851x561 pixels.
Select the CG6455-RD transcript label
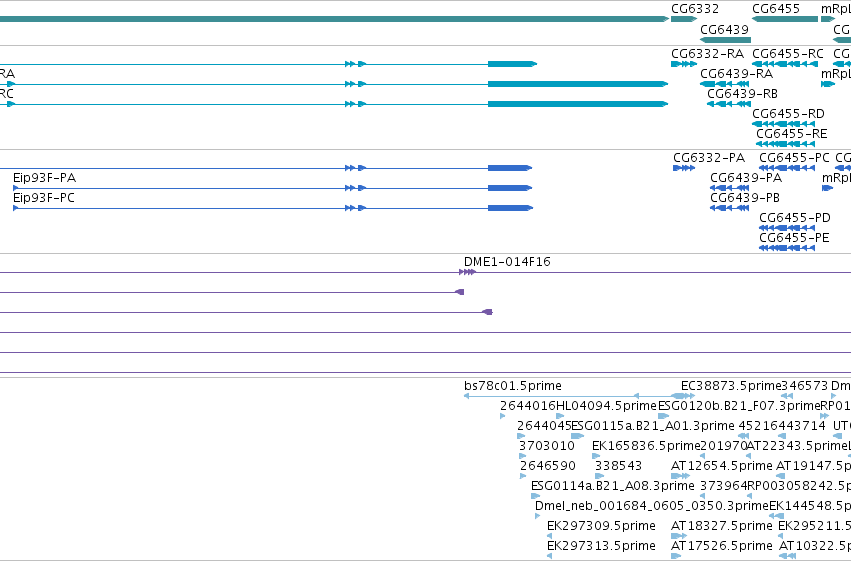(x=788, y=114)
